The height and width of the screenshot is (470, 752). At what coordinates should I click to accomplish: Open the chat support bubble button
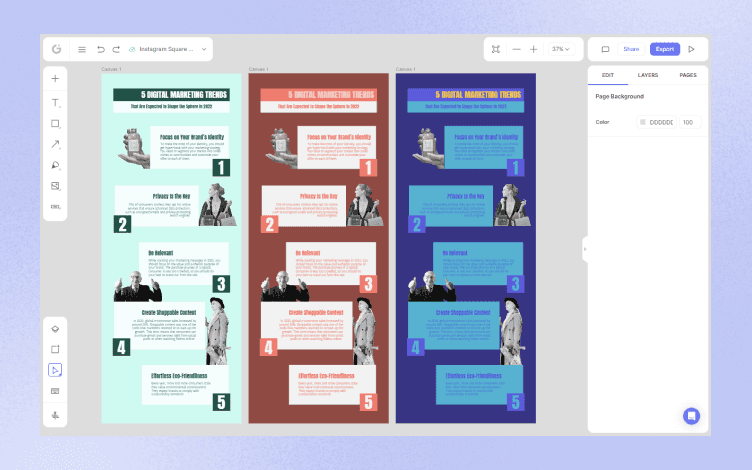[691, 416]
